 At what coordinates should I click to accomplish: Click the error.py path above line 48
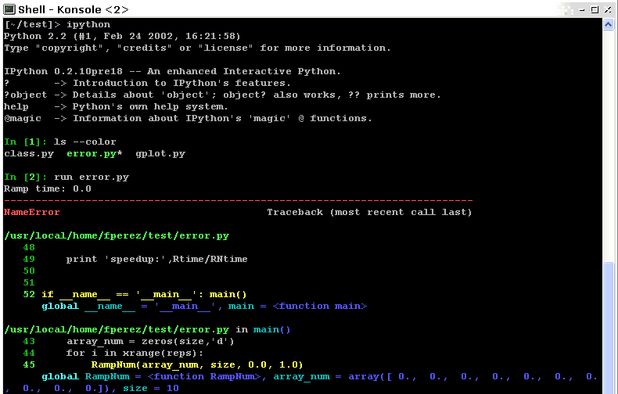click(117, 236)
